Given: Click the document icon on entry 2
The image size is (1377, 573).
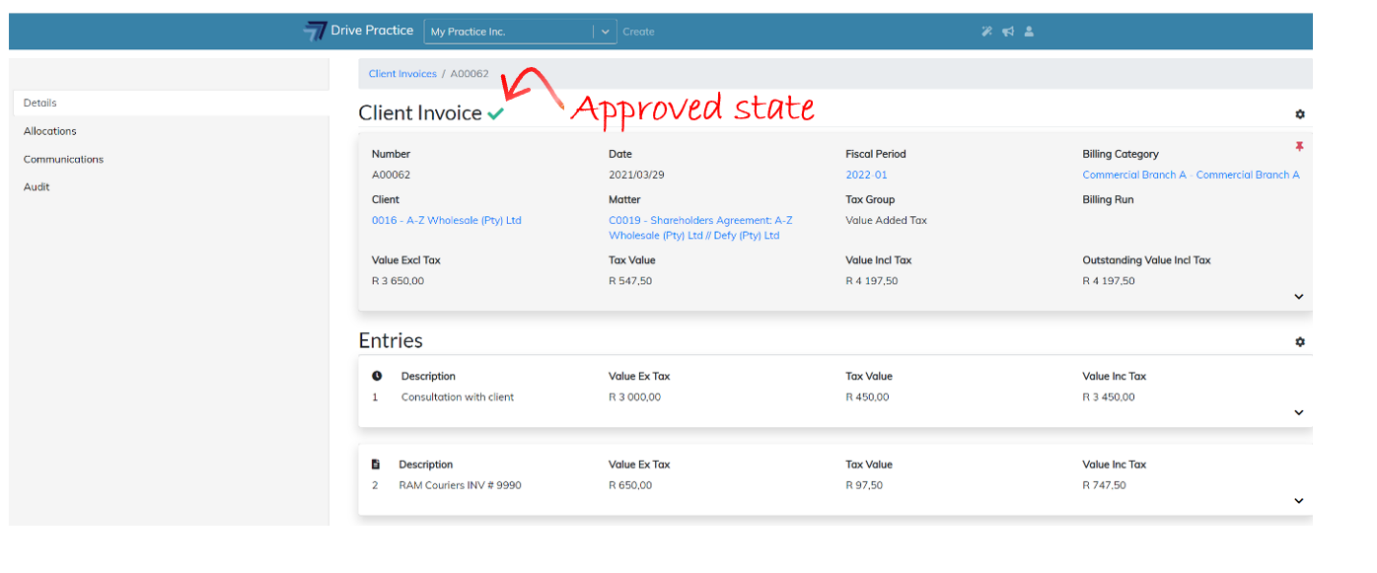Looking at the screenshot, I should tap(376, 465).
